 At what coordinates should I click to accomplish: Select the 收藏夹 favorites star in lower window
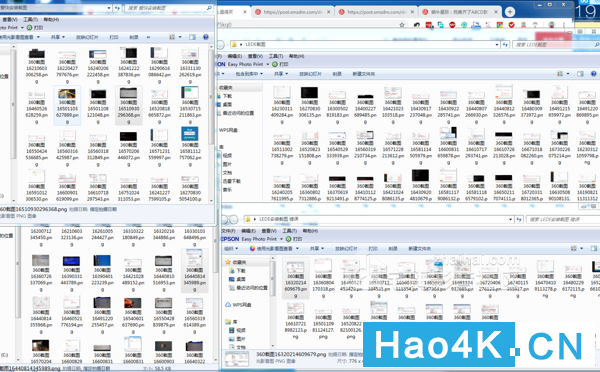tap(228, 262)
